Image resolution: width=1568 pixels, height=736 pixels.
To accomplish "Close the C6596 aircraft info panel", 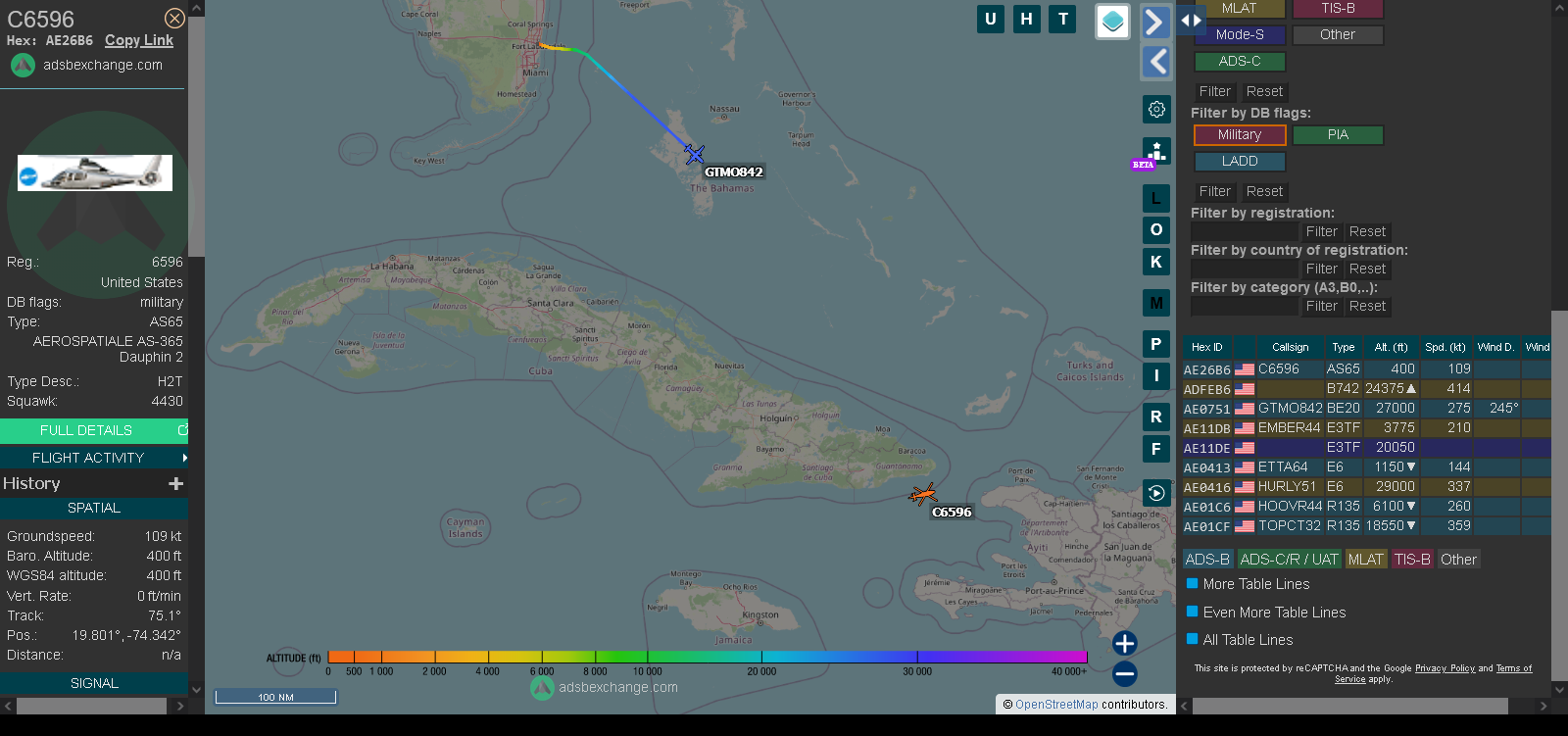I will (174, 19).
